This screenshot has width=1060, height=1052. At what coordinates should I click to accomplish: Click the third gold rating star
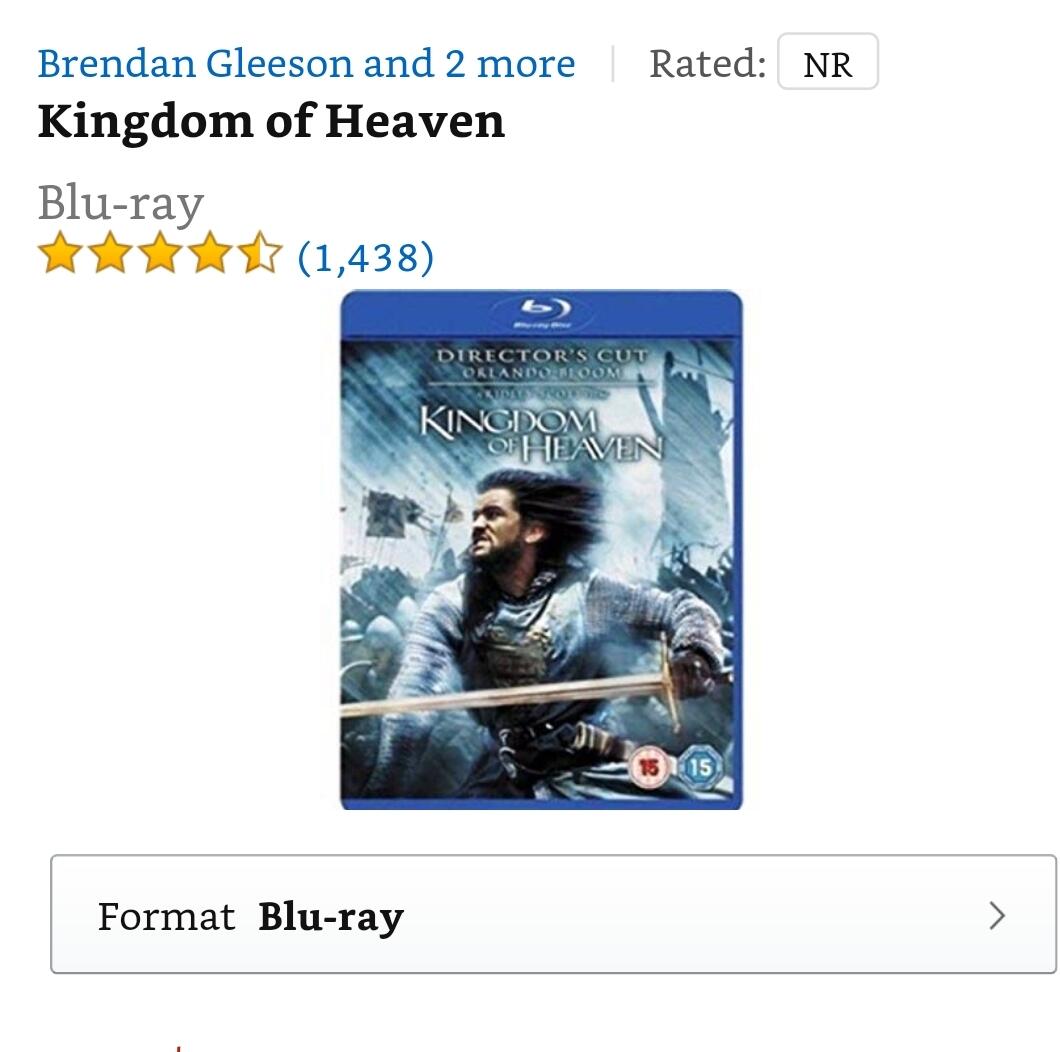pyautogui.click(x=161, y=253)
